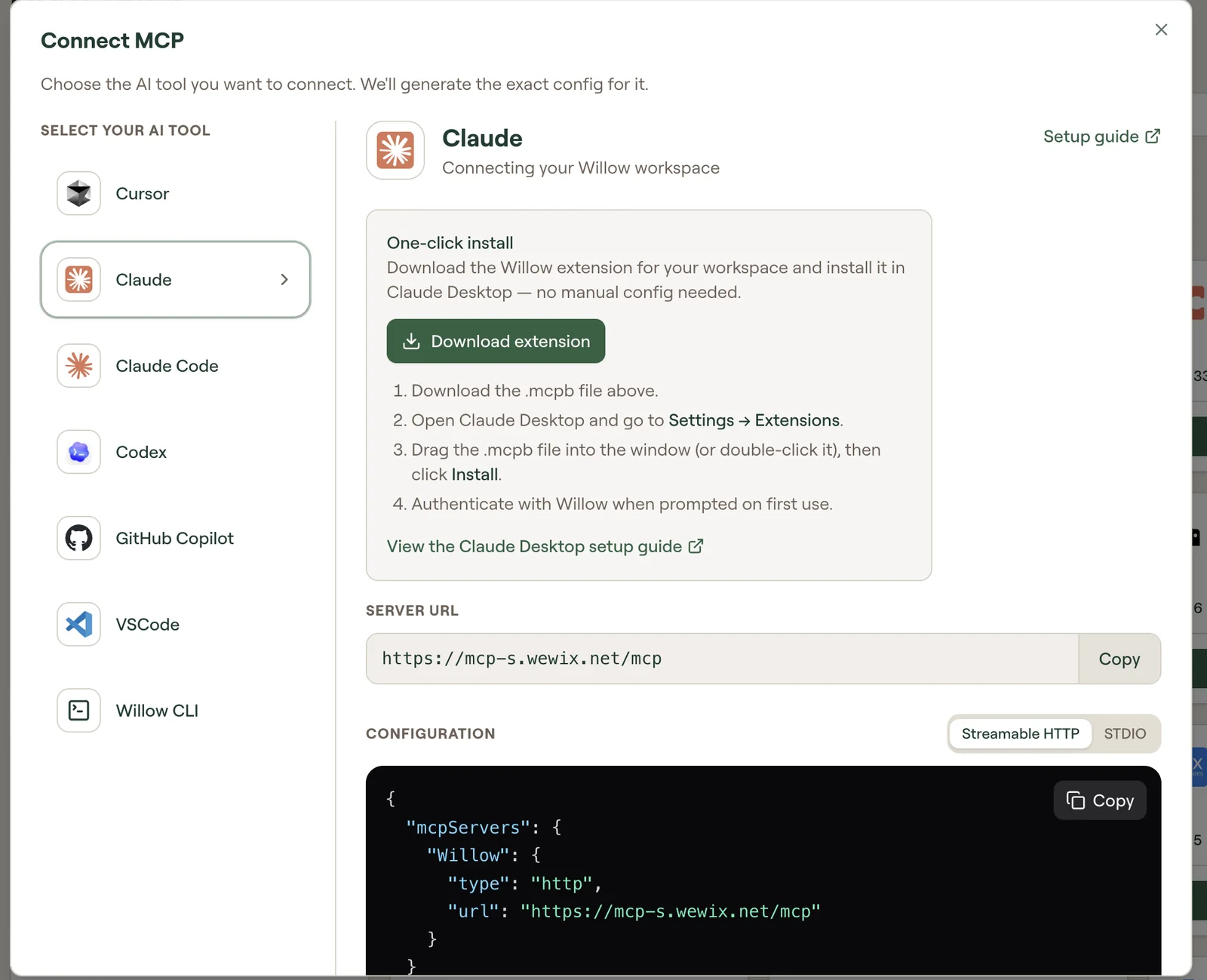Viewport: 1207px width, 980px height.
Task: Close the Connect MCP dialog
Action: [x=1161, y=29]
